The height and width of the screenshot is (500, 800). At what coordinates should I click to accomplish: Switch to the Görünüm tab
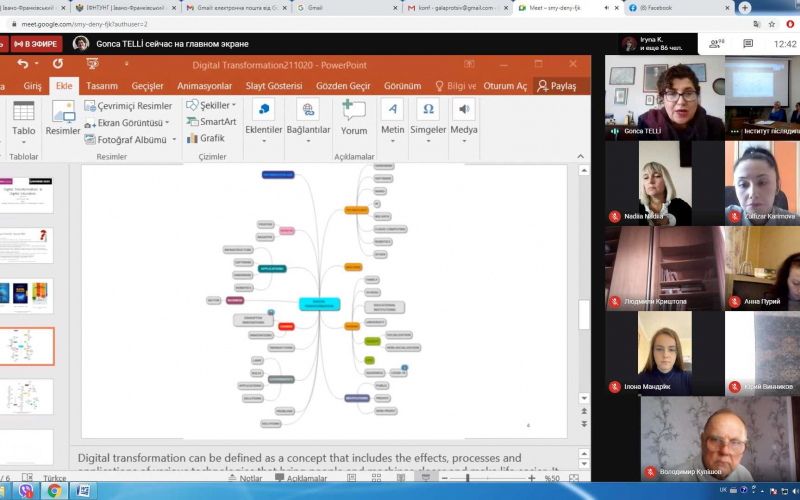pyautogui.click(x=403, y=86)
